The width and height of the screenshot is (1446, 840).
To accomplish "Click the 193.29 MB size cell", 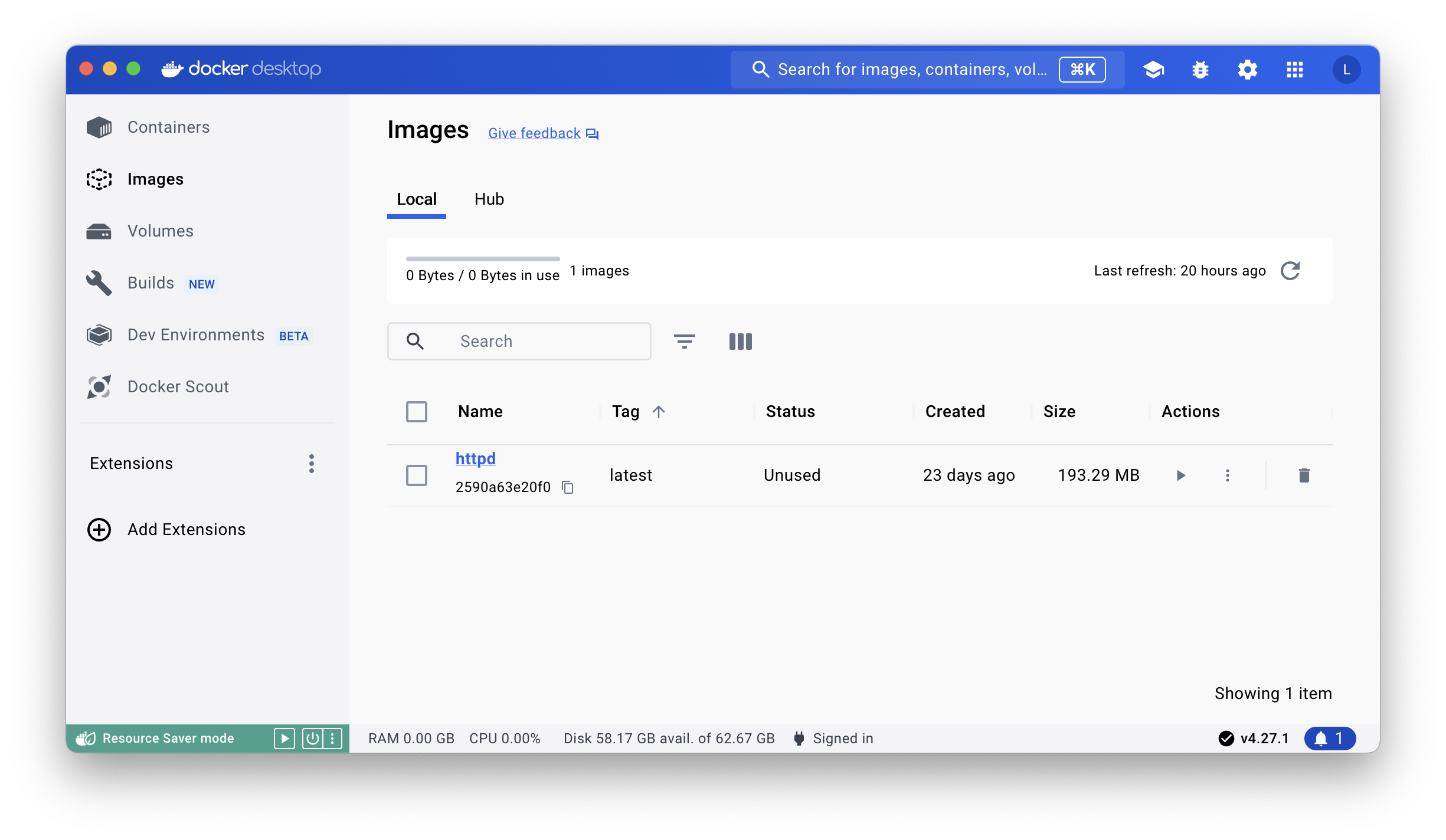I will pos(1098,475).
